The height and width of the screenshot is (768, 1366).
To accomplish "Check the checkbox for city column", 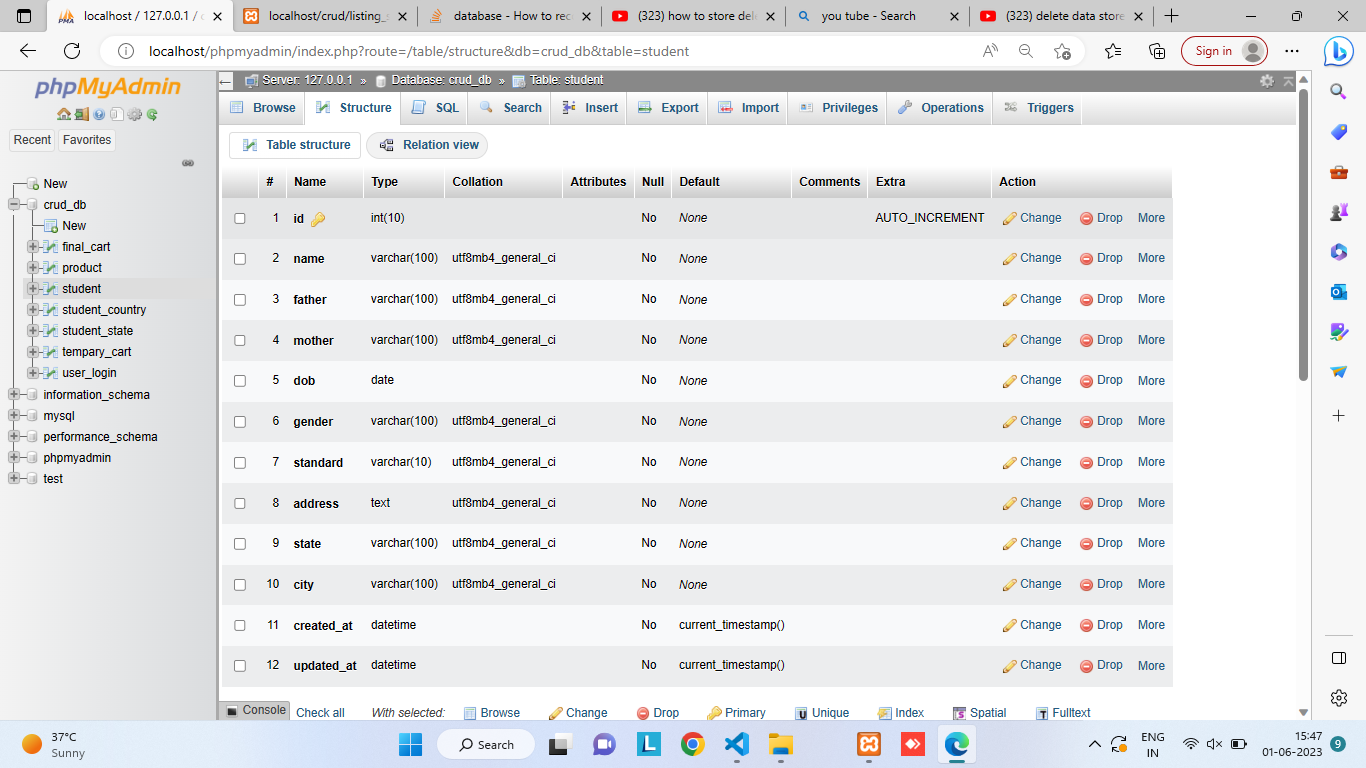I will 240,585.
